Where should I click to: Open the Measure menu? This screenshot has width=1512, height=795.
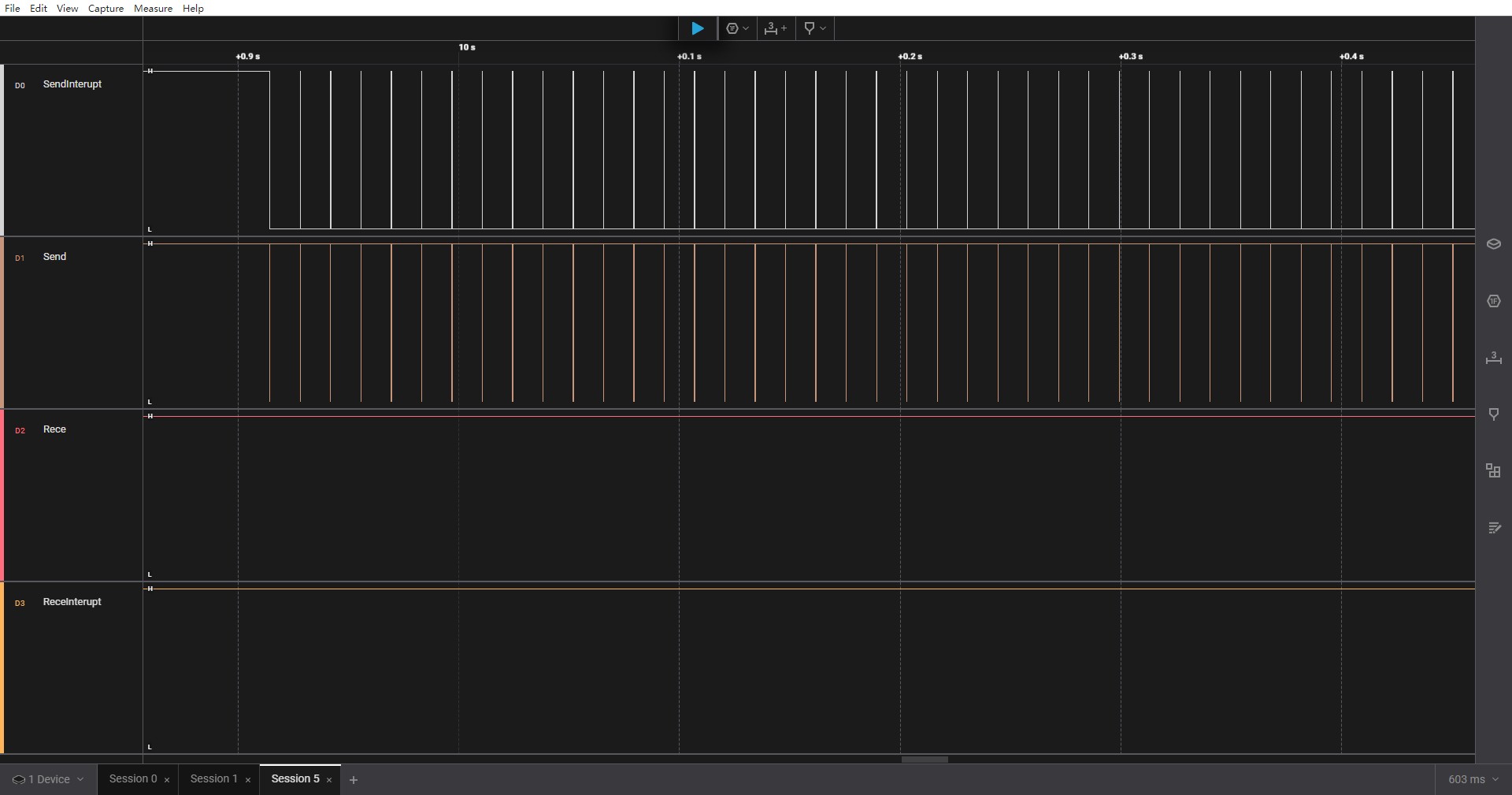tap(153, 8)
